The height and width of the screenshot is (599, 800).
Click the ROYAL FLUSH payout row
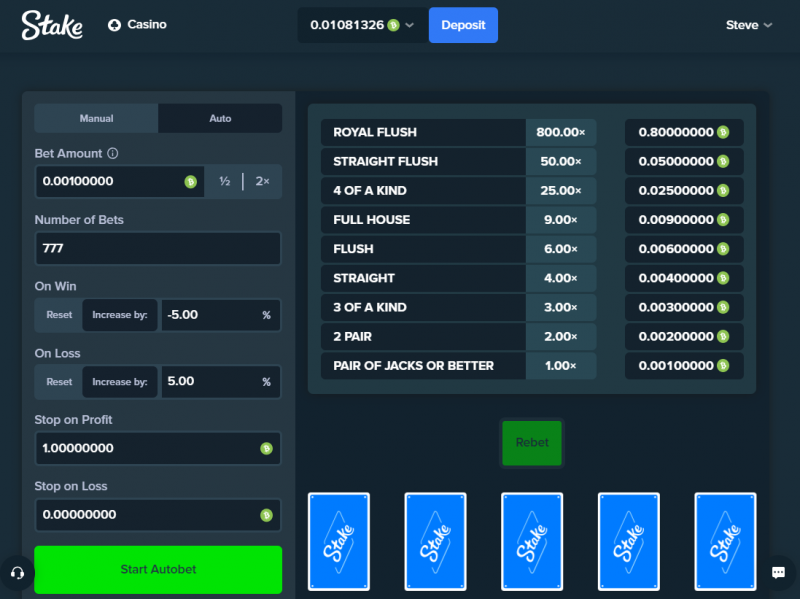[532, 133]
